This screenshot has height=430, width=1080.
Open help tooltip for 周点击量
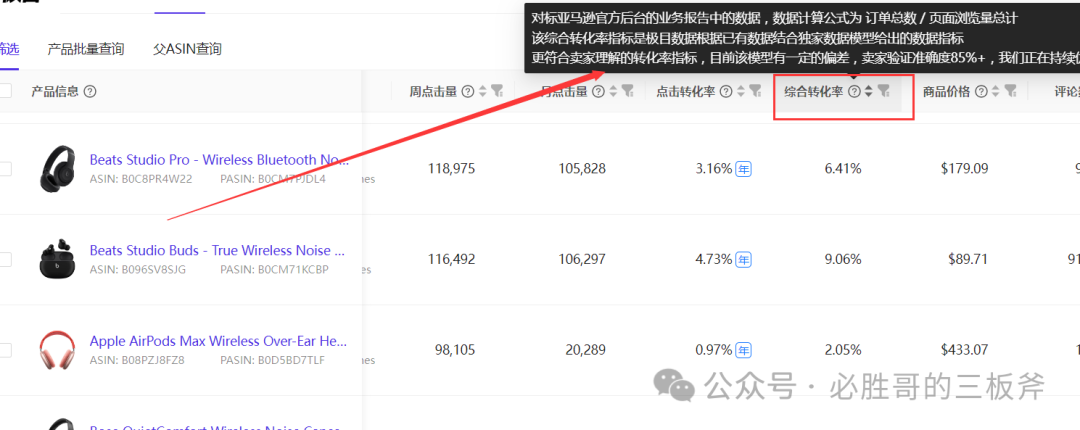pyautogui.click(x=468, y=91)
